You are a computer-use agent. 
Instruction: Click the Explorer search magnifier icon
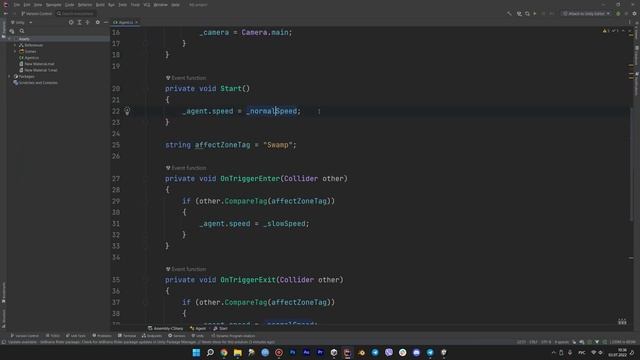click(22, 31)
